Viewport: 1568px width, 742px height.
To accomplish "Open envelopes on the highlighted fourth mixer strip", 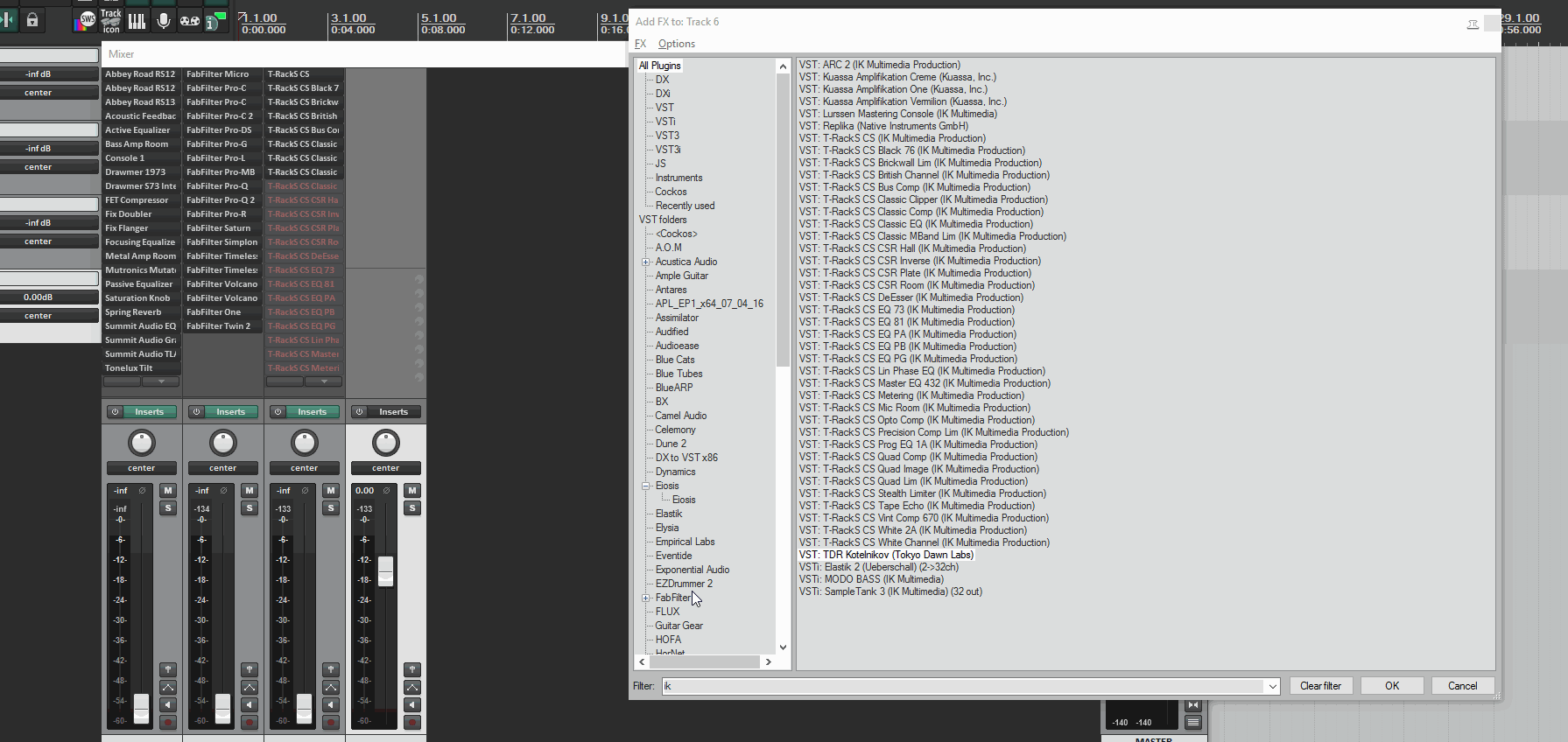I will point(412,688).
